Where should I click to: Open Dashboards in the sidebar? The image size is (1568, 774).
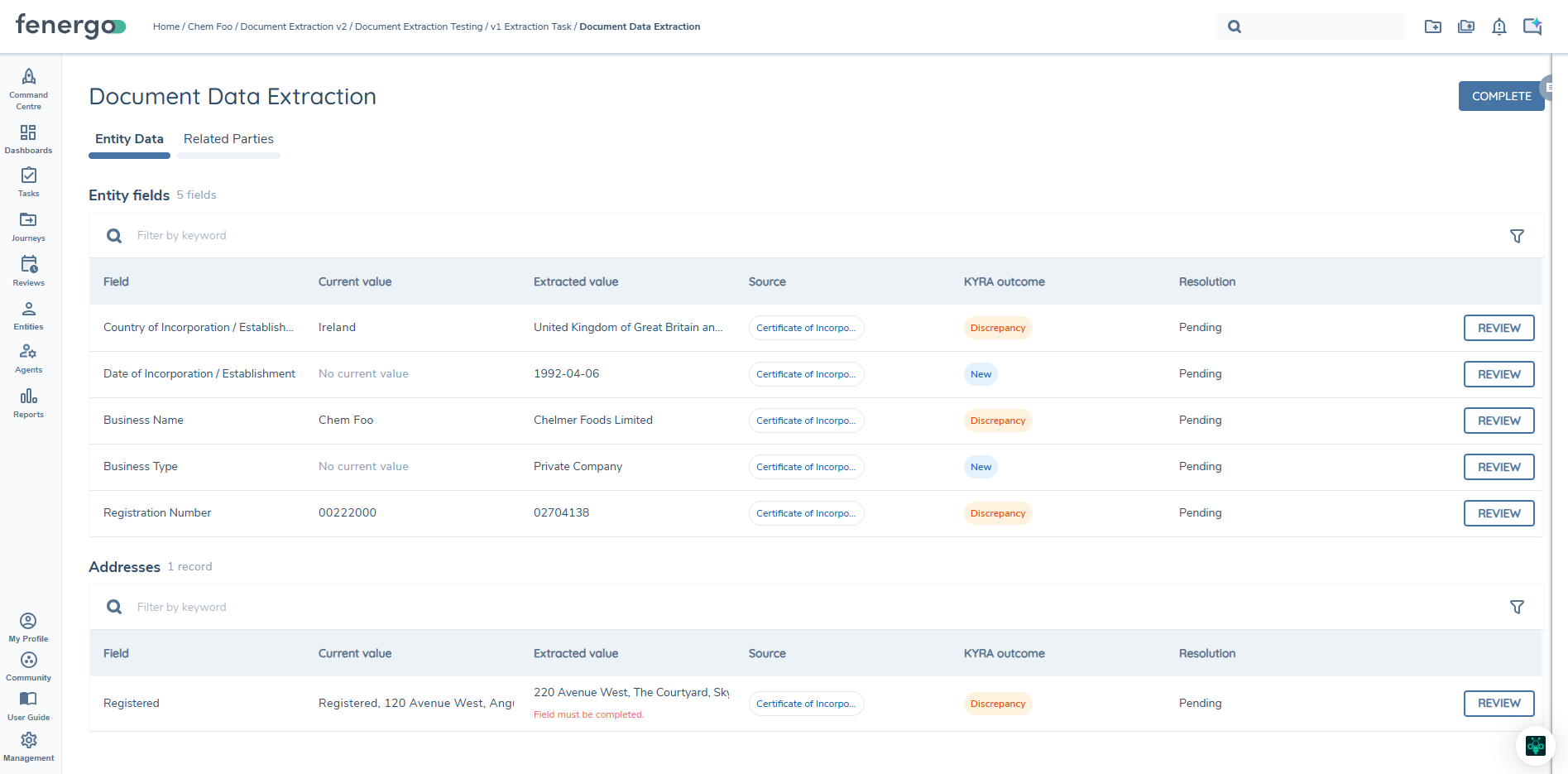point(29,139)
